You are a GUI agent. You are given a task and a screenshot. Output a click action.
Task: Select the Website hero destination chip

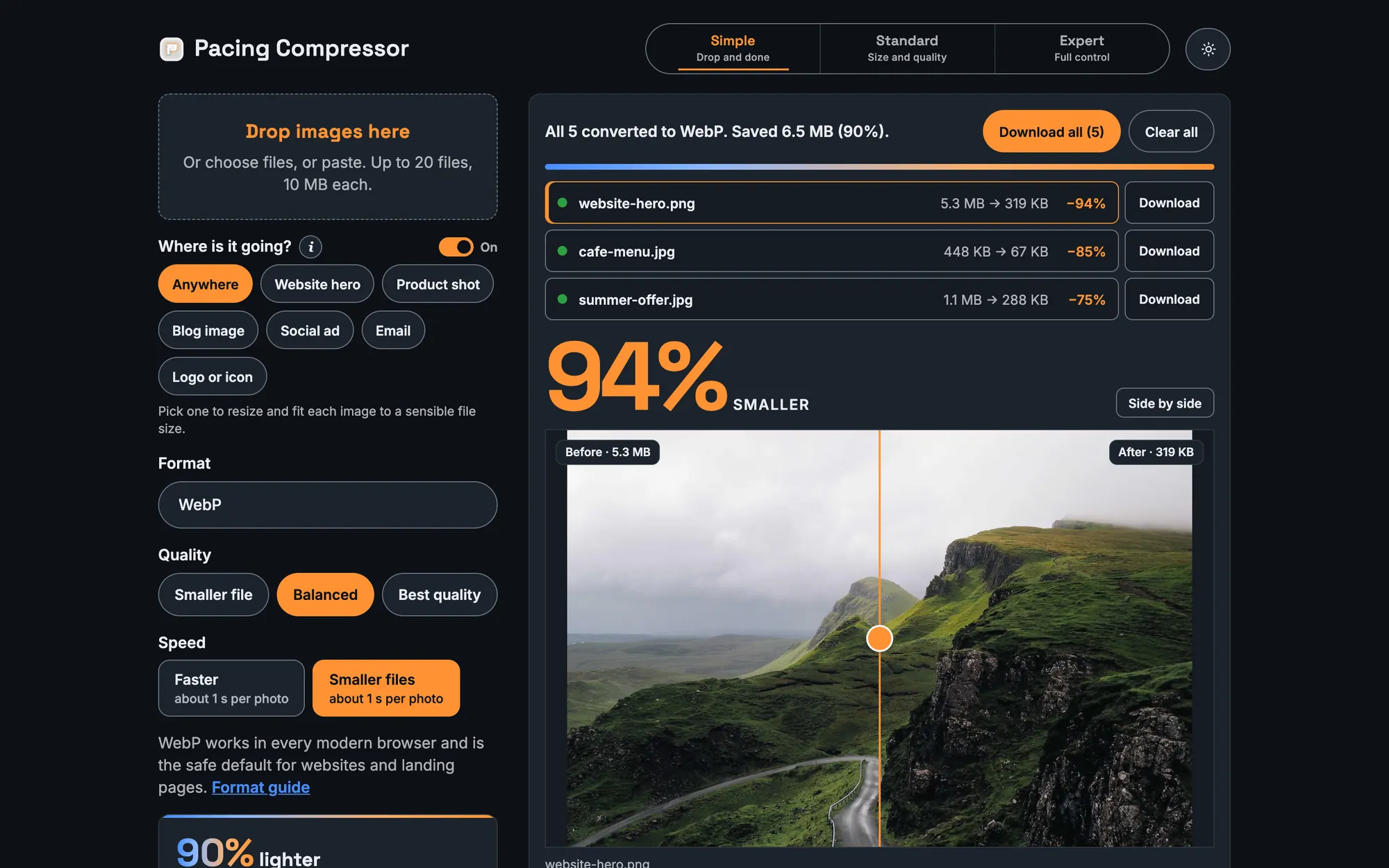(x=317, y=284)
